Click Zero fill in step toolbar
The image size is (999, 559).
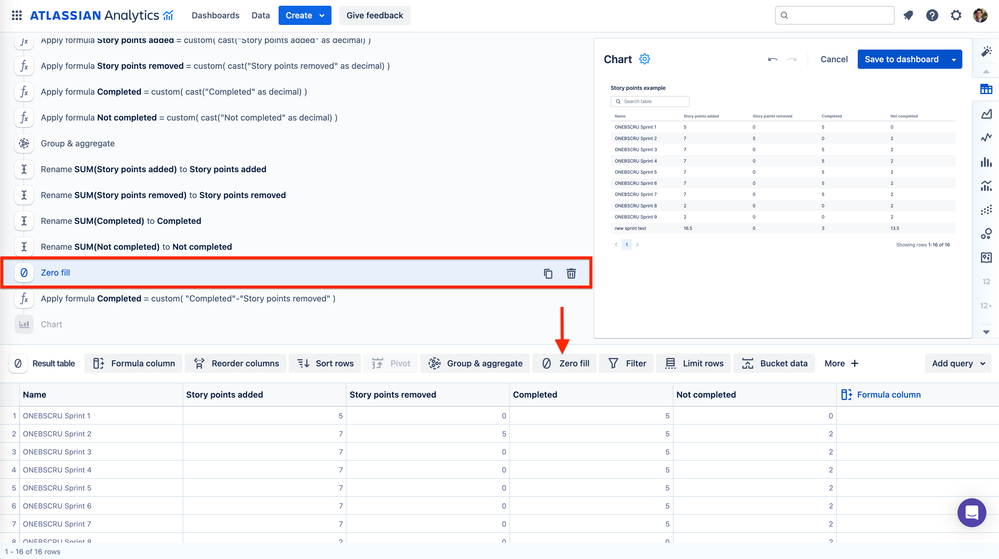tap(565, 363)
